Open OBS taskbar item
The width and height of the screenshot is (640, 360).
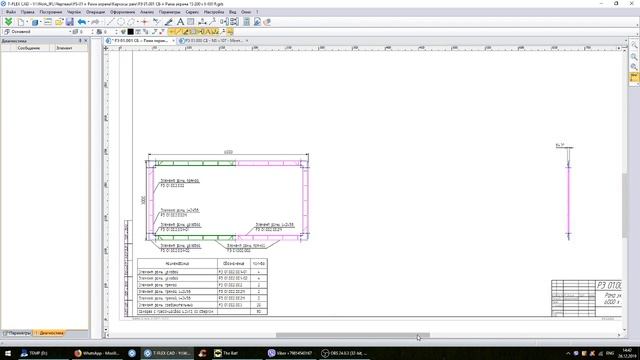click(345, 353)
